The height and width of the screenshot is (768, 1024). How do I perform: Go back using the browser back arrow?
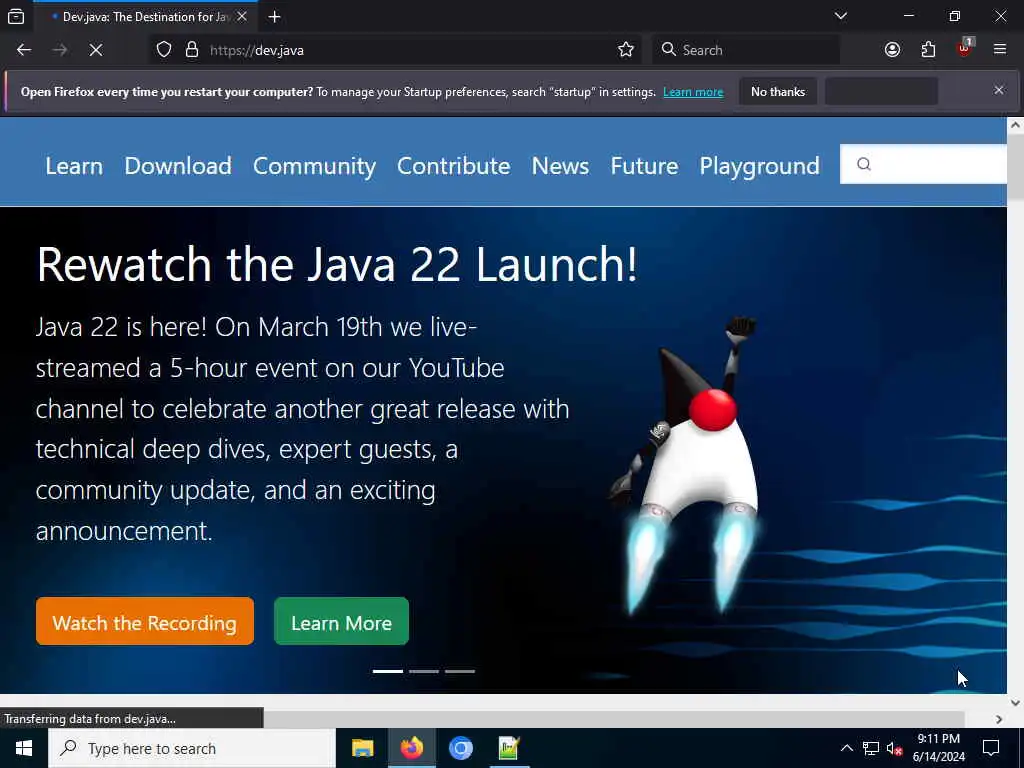[24, 50]
